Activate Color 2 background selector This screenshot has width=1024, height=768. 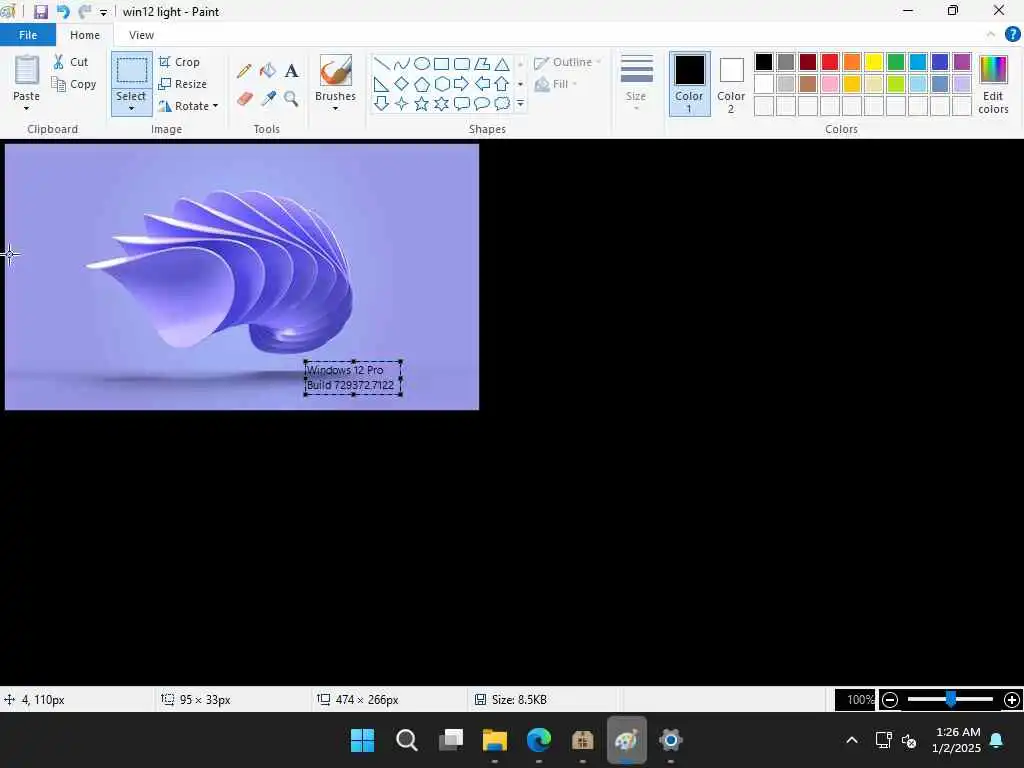[x=731, y=84]
